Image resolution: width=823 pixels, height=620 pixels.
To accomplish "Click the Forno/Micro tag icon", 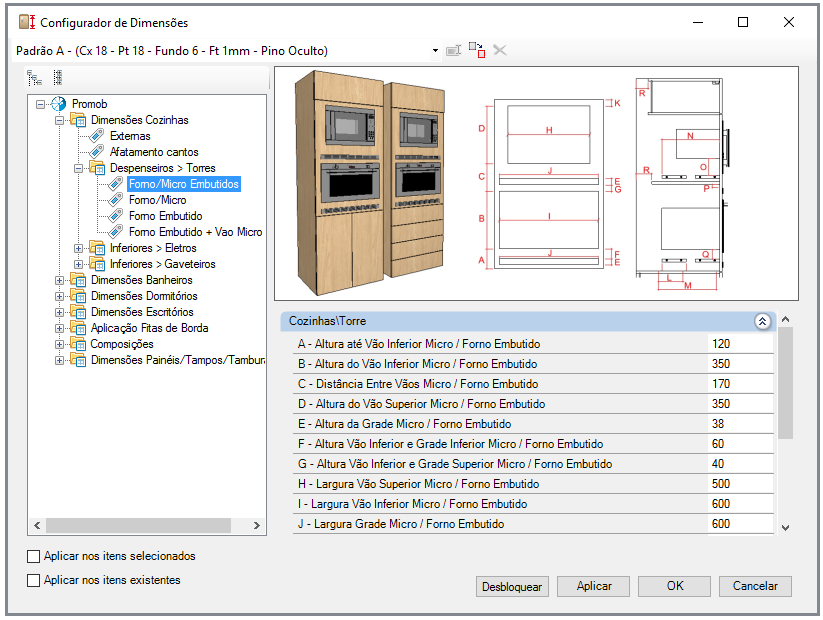I will coord(115,200).
